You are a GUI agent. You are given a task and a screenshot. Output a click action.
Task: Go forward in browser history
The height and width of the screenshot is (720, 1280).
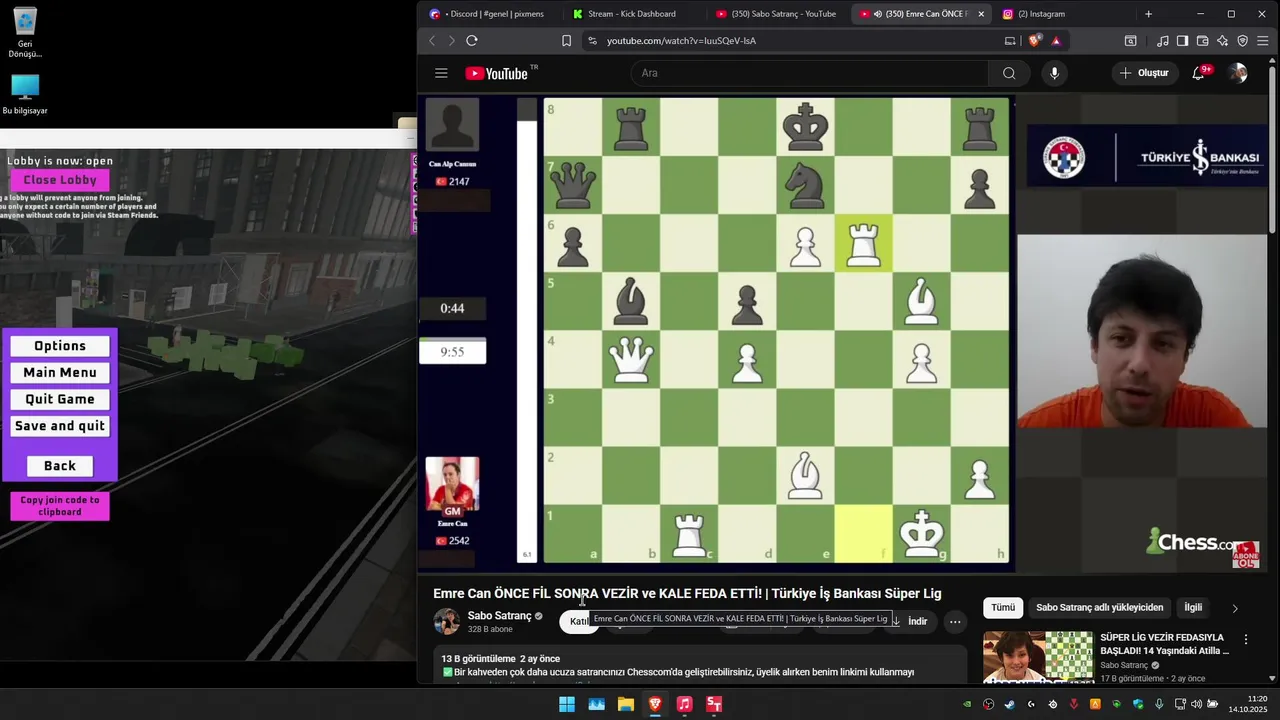tap(451, 41)
